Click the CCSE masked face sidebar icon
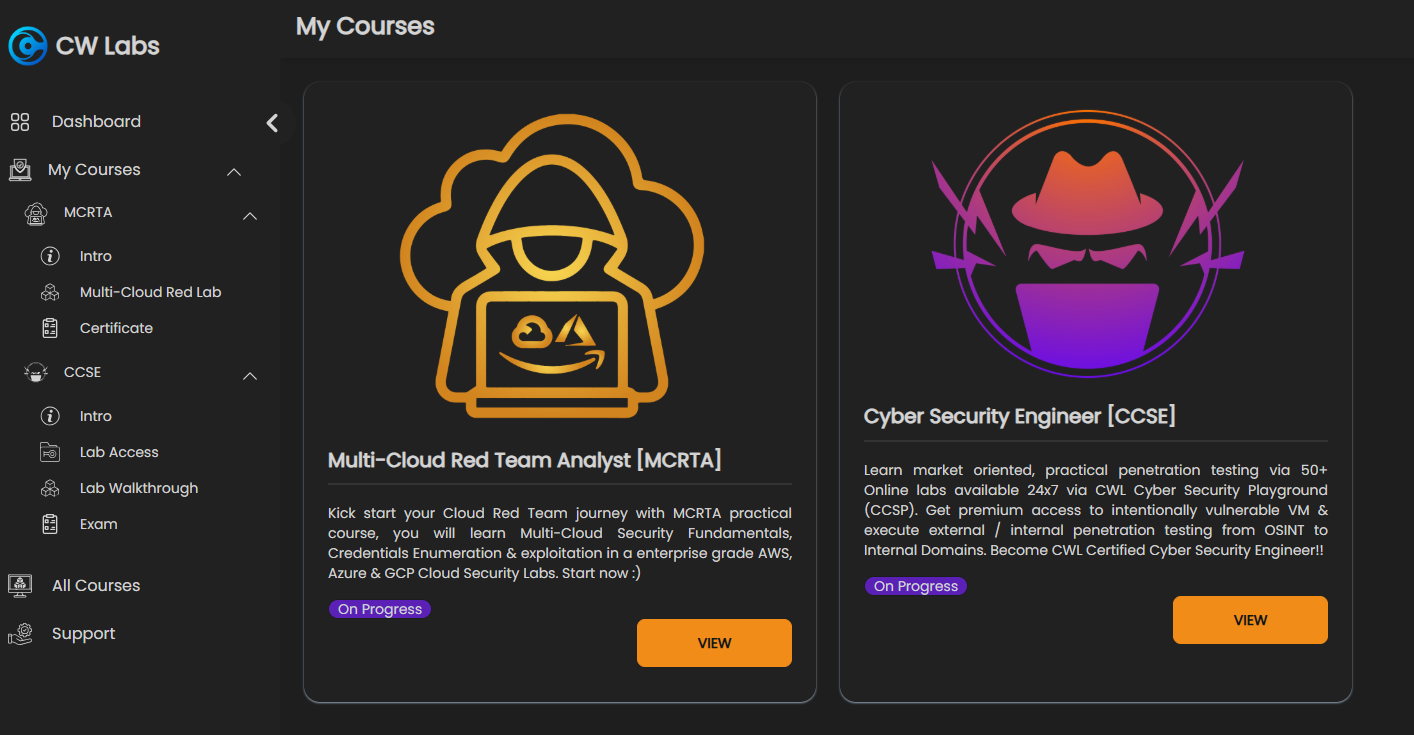This screenshot has width=1414, height=735. coord(36,373)
